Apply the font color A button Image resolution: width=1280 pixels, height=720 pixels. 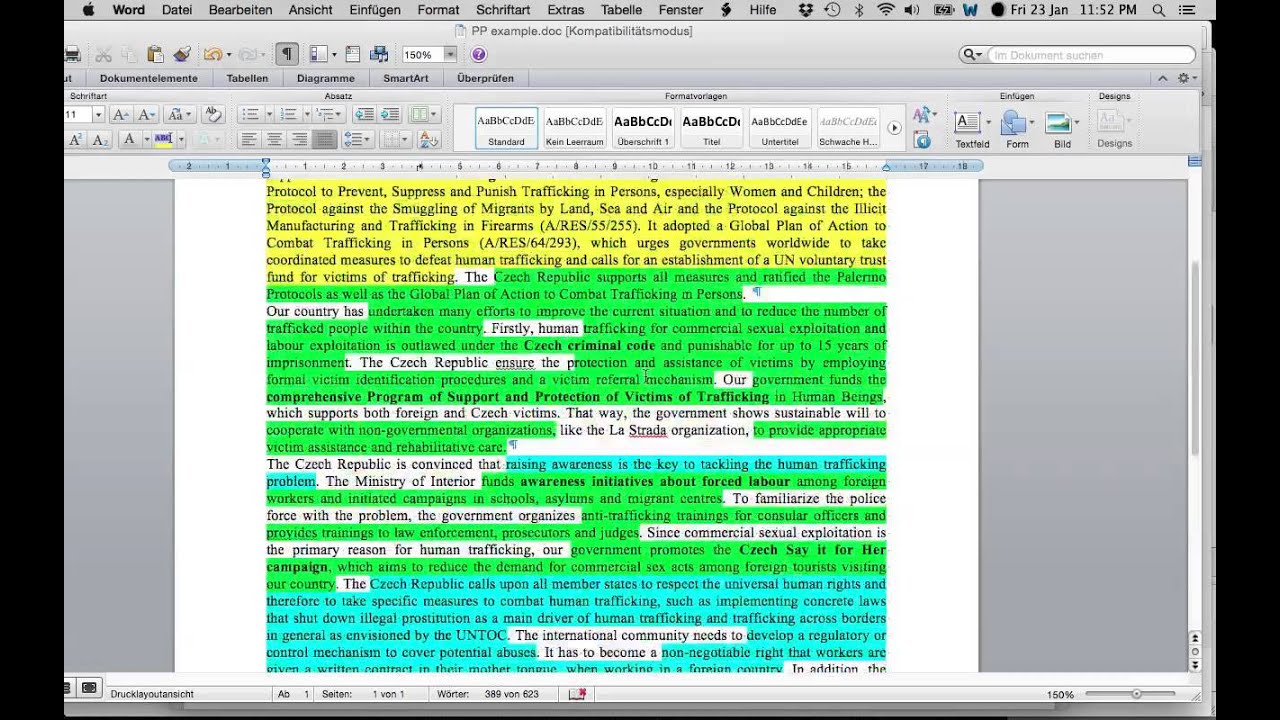tap(128, 140)
